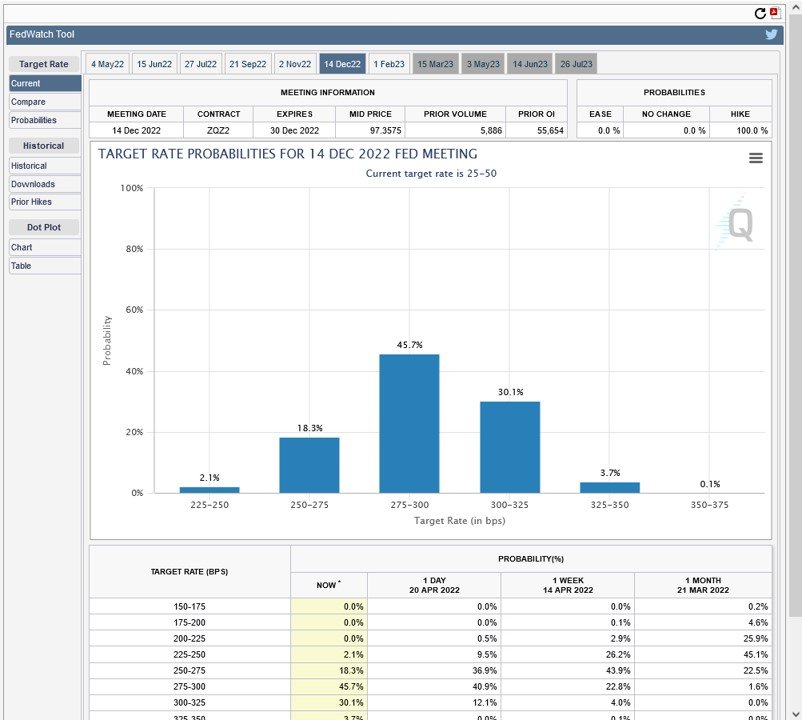This screenshot has height=720, width=802.
Task: Open Chart under Dot Plot section
Action: click(x=22, y=247)
